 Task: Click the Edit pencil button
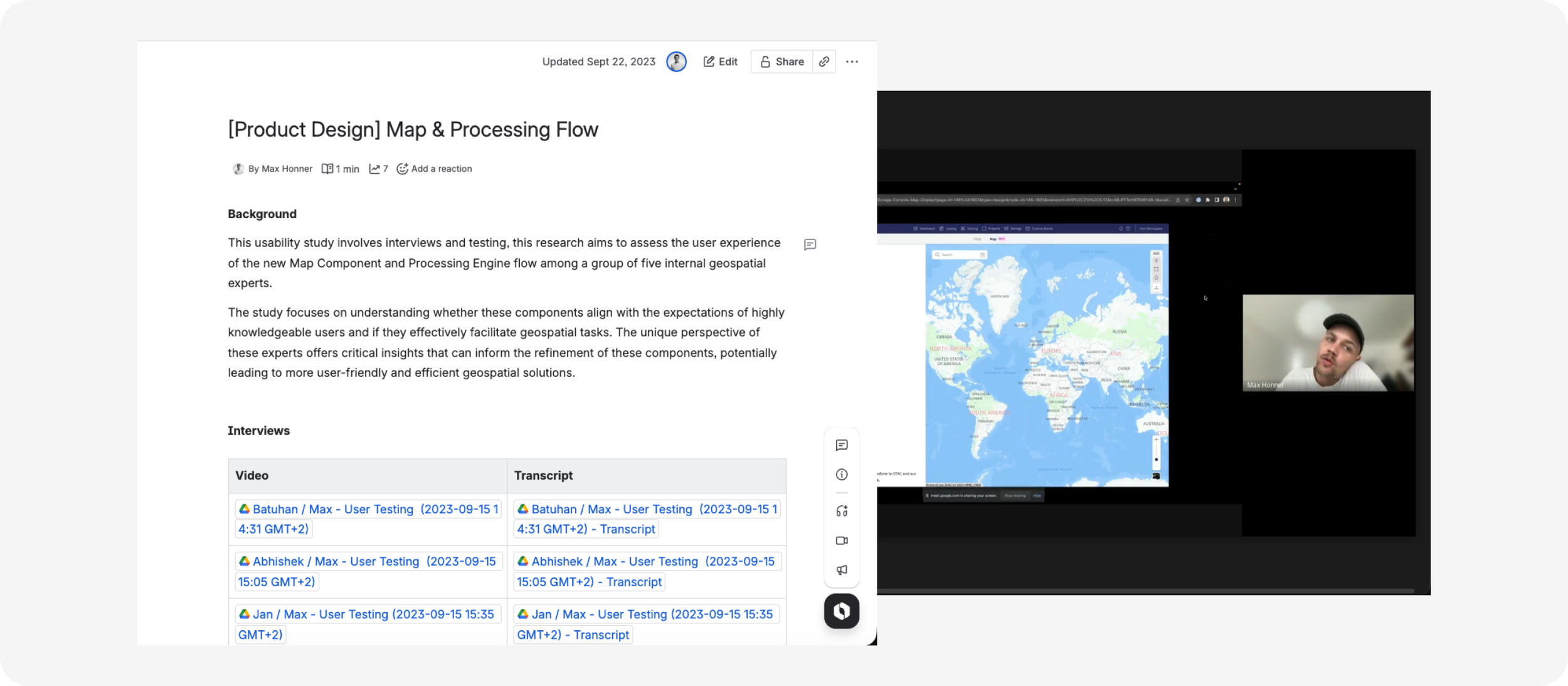(x=720, y=61)
